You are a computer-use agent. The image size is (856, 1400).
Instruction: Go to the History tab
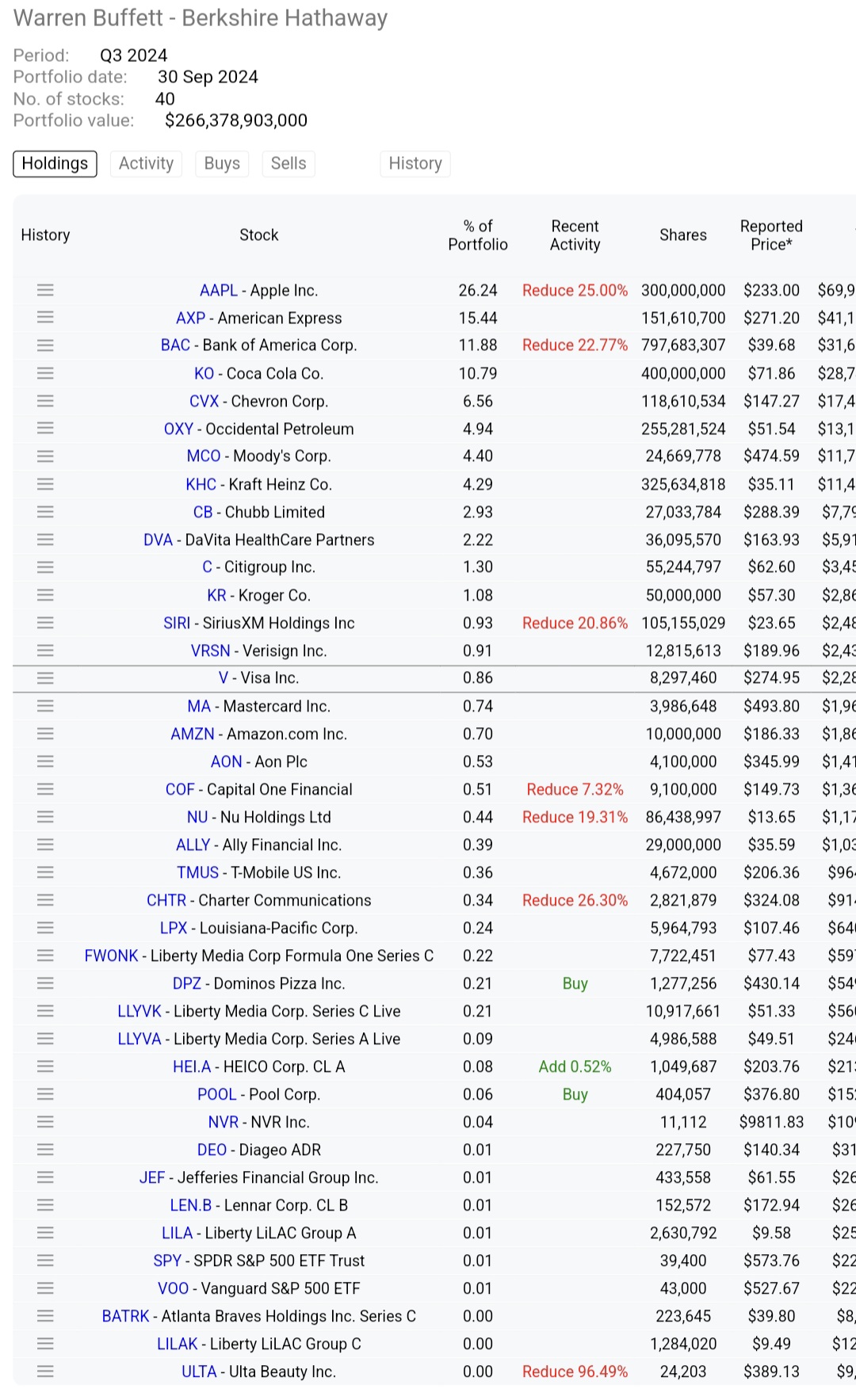click(415, 163)
